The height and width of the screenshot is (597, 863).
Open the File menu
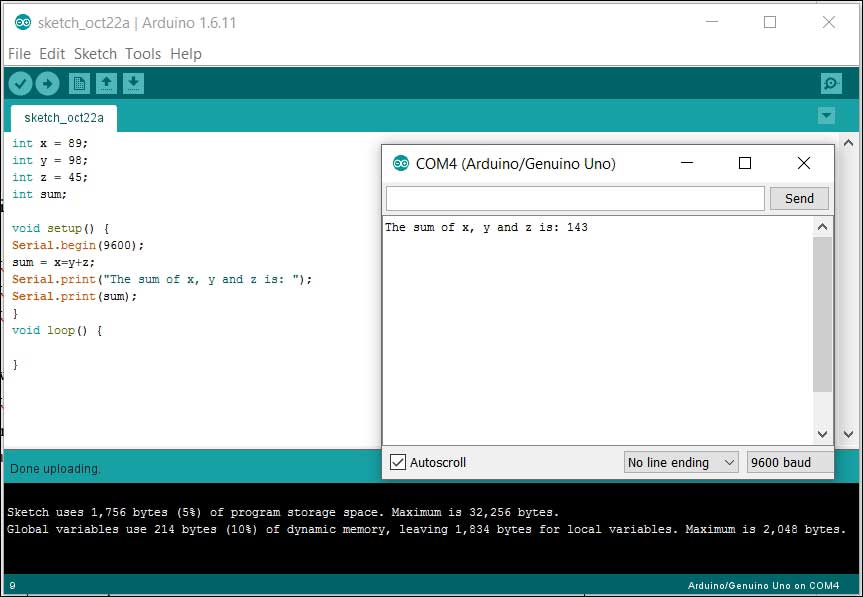[x=19, y=54]
